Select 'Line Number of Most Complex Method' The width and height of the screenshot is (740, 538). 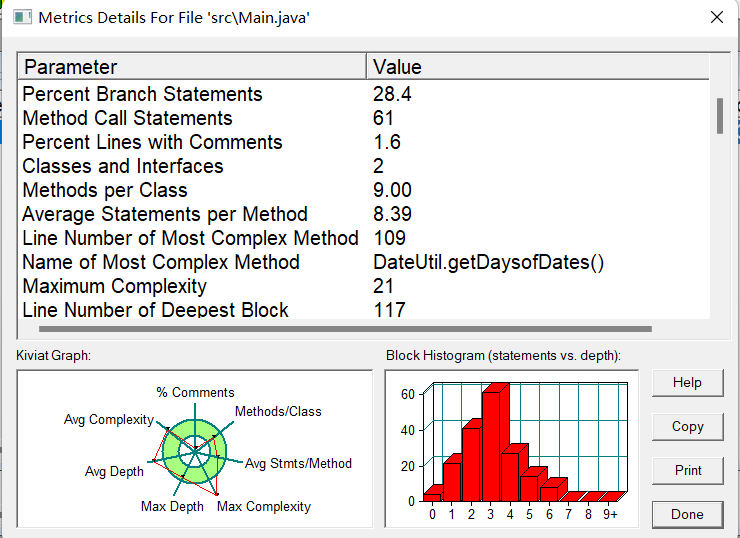click(364, 238)
